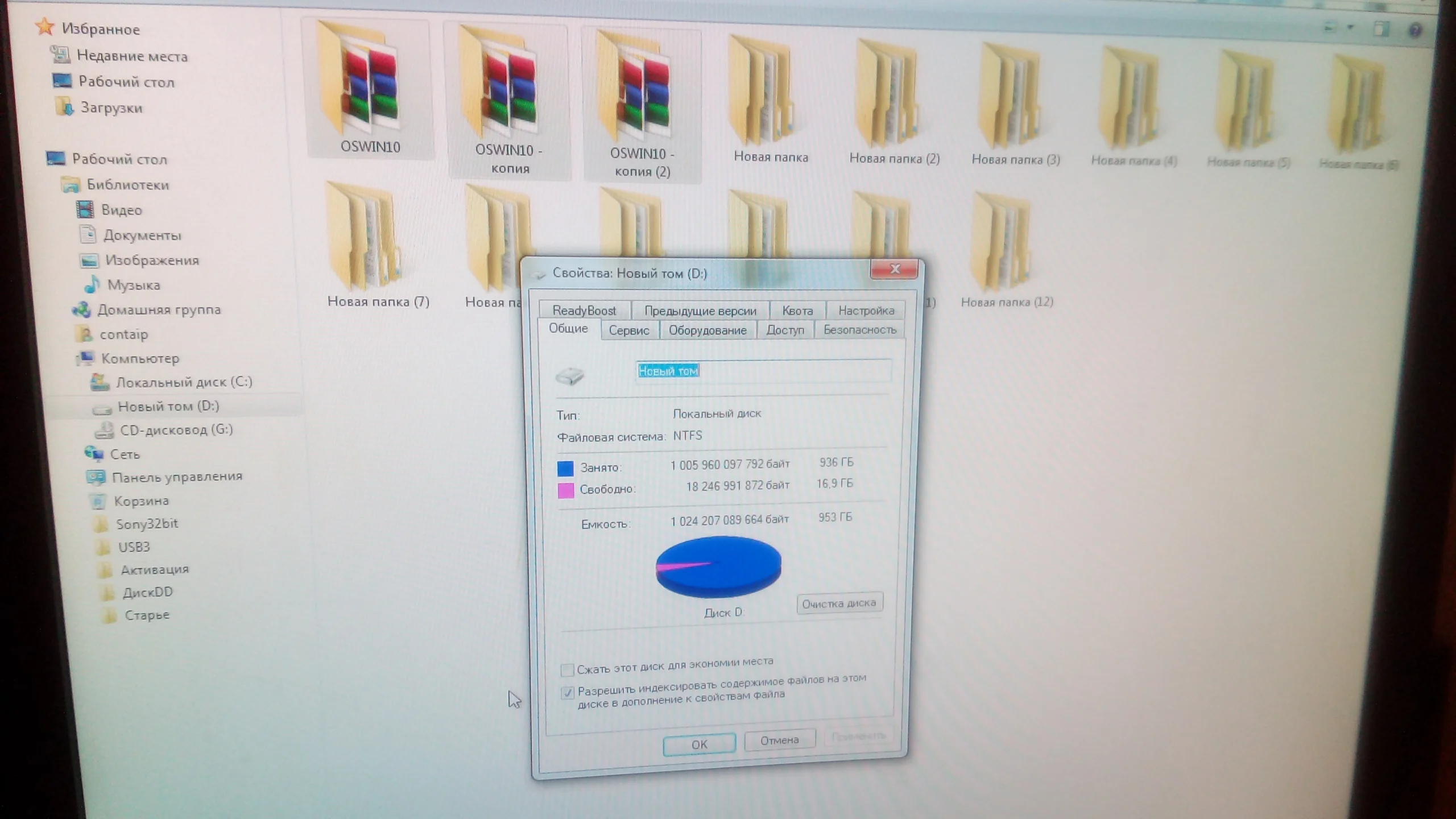Switch to the Сервис tab

pos(628,330)
